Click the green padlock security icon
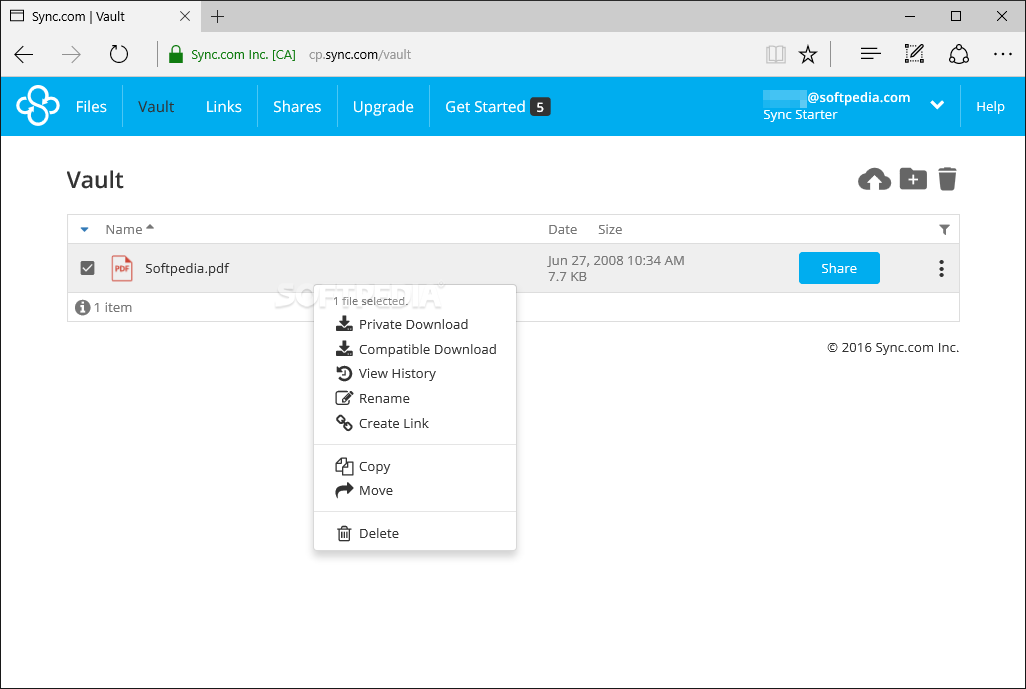This screenshot has height=689, width=1026. 175,54
